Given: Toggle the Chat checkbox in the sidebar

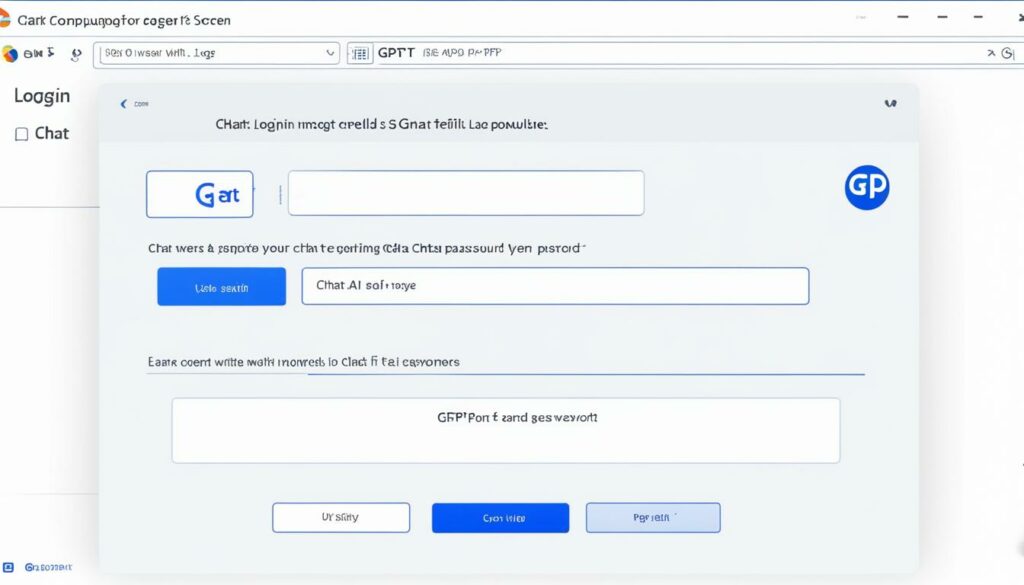Looking at the screenshot, I should [21, 133].
